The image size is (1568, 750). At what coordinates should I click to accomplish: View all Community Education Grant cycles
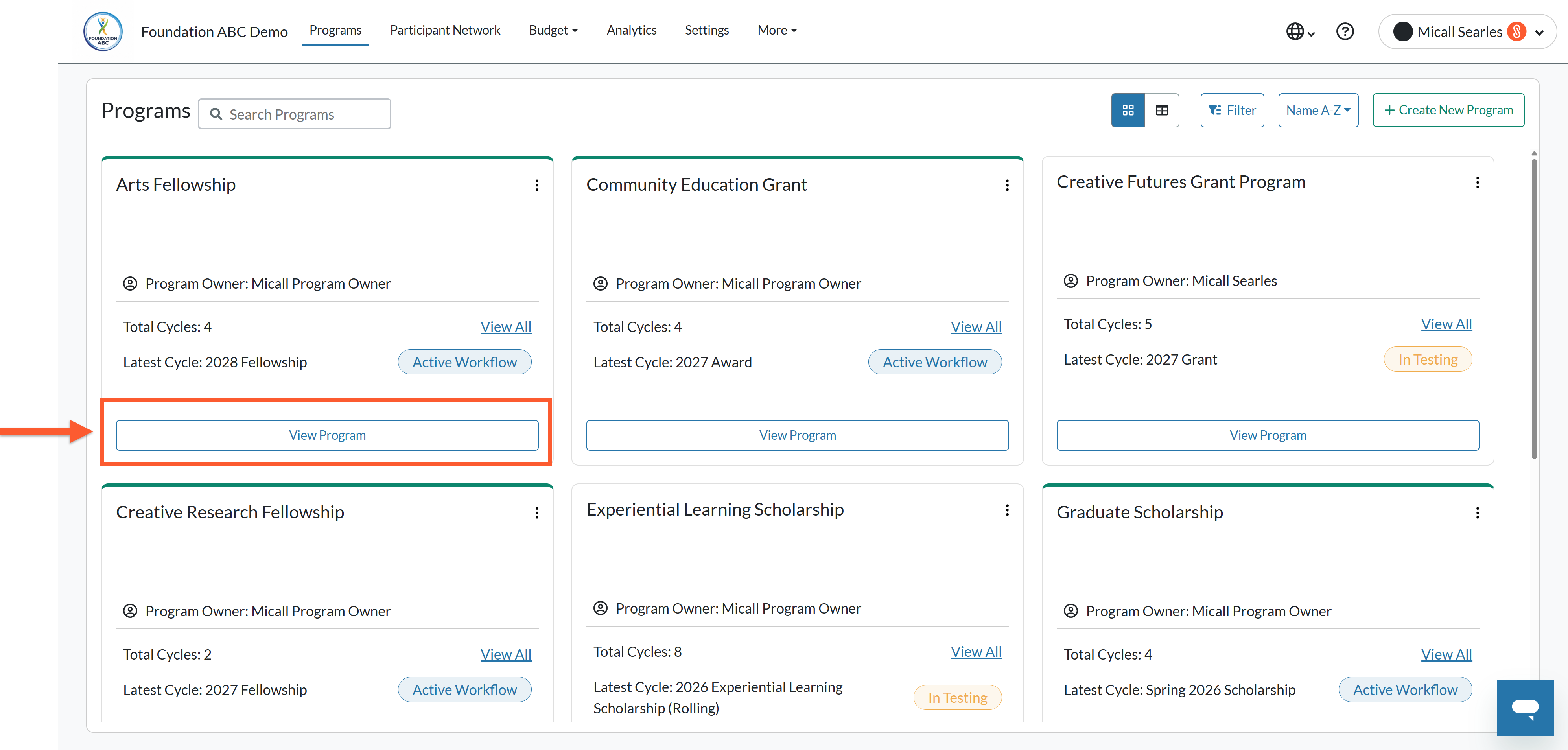coord(977,327)
